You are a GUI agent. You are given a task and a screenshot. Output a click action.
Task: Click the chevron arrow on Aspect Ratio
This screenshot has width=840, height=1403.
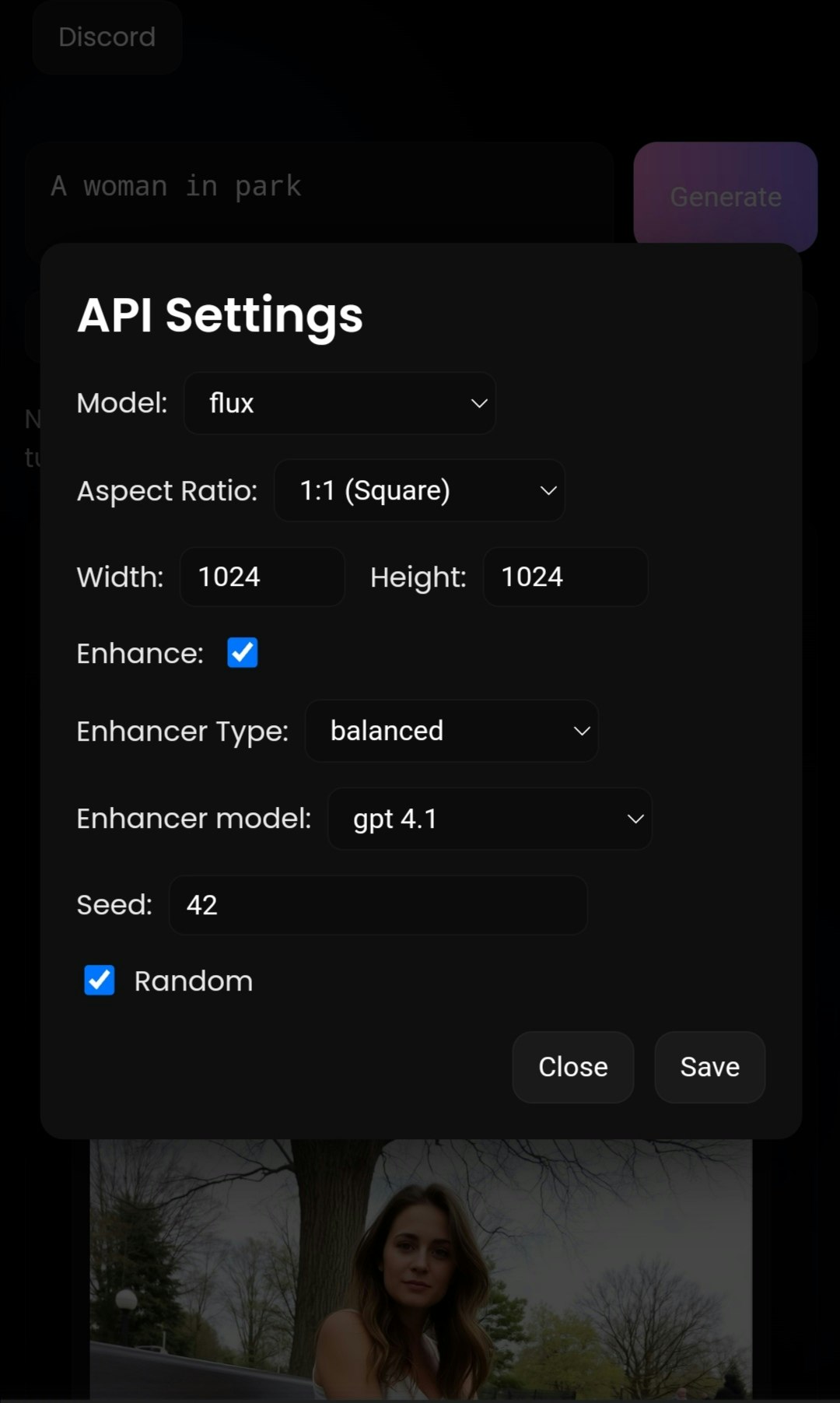[x=548, y=490]
